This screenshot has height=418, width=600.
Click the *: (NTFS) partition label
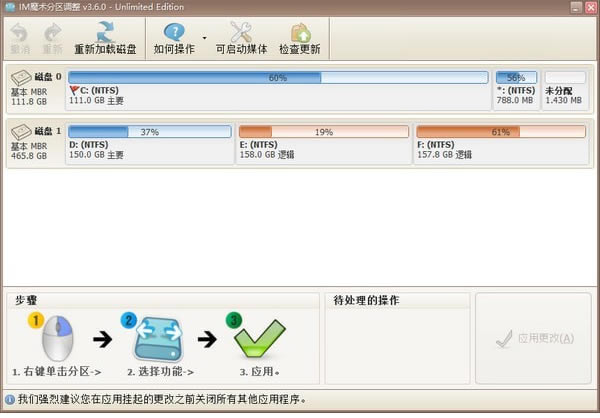click(516, 91)
